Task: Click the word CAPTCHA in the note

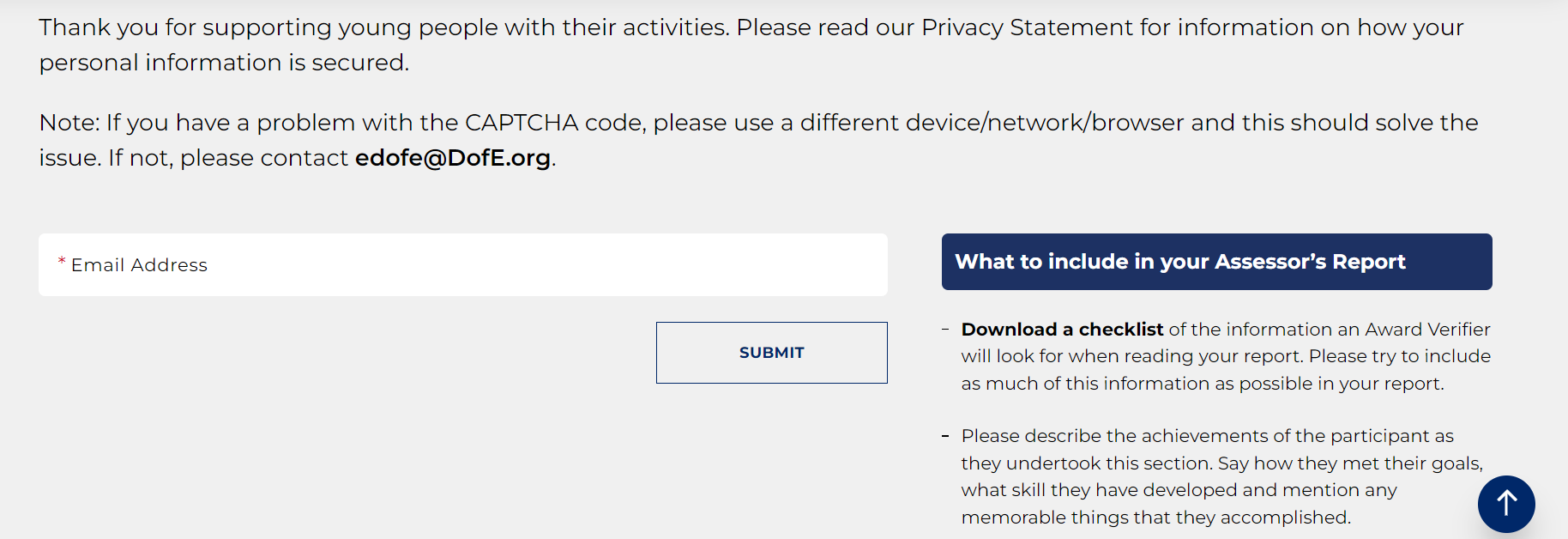Action: click(x=522, y=123)
